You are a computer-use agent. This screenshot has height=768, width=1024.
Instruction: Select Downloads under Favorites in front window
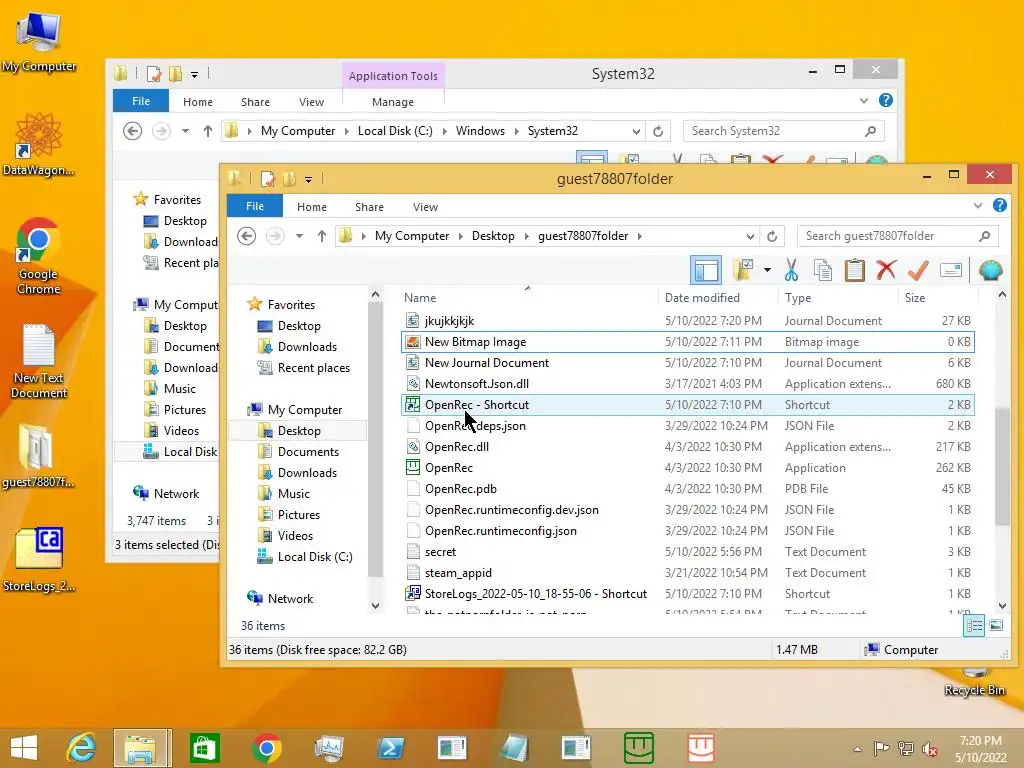coord(307,347)
